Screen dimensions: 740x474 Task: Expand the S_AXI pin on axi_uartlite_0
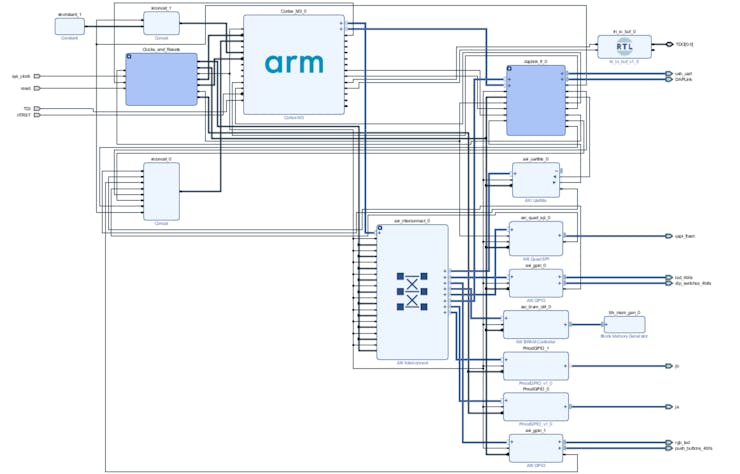pyautogui.click(x=515, y=174)
